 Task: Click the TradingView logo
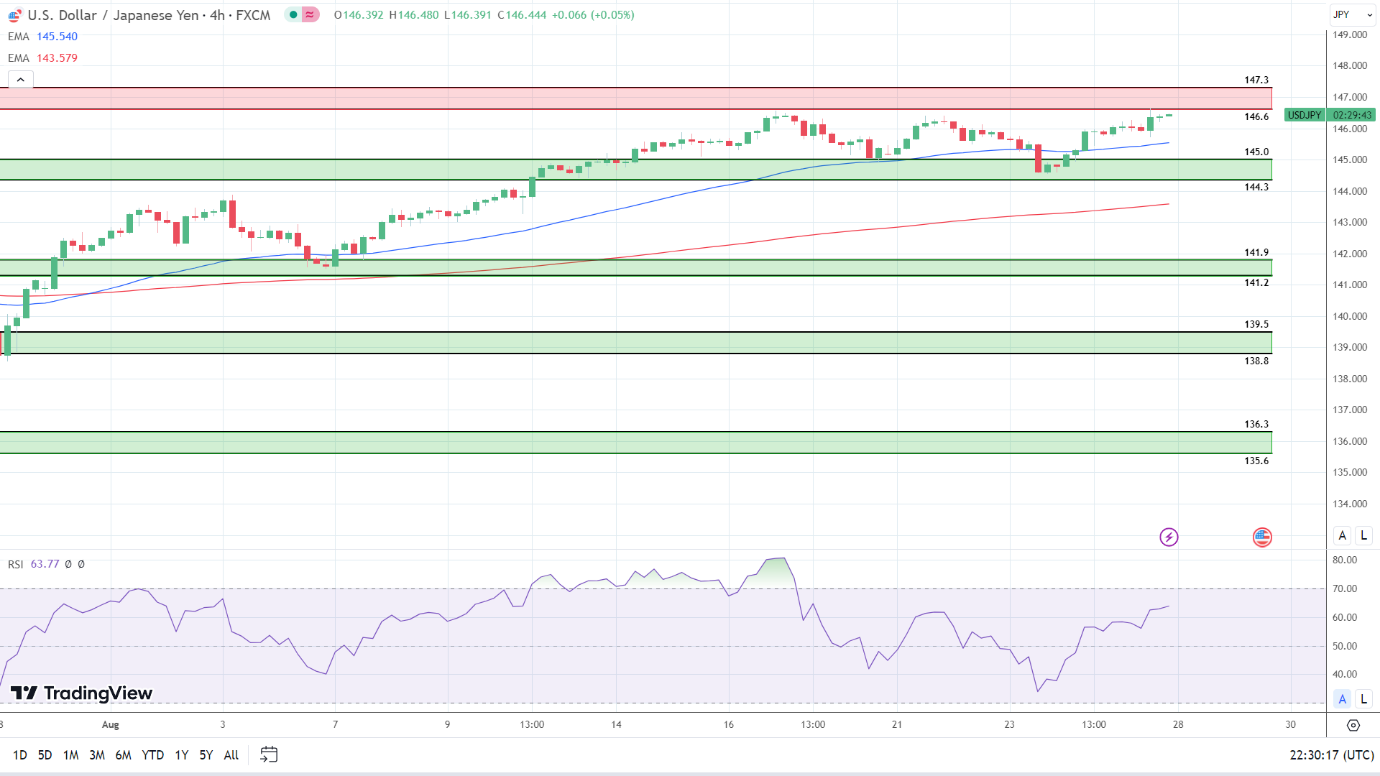(82, 693)
